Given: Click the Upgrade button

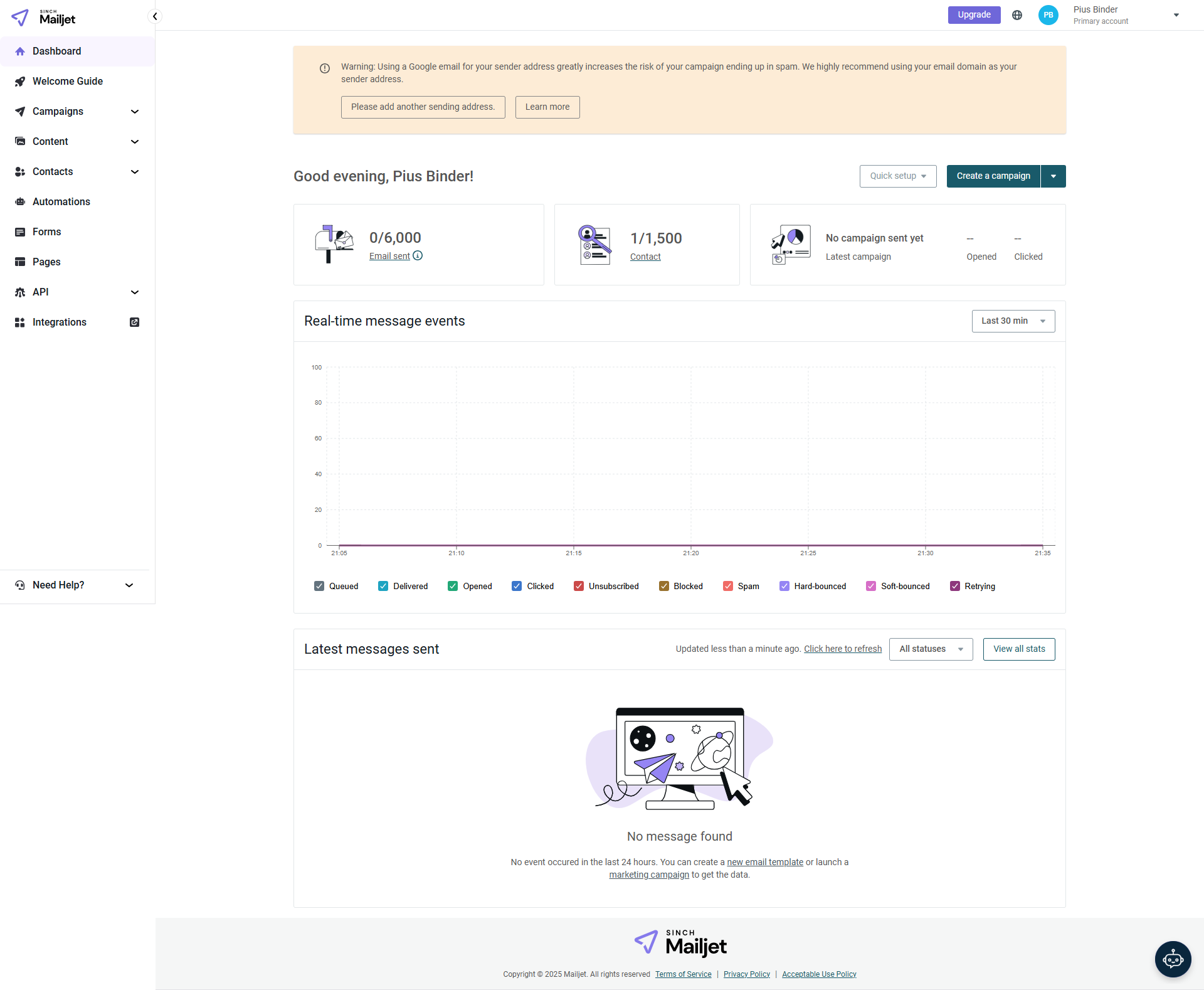Looking at the screenshot, I should point(974,15).
